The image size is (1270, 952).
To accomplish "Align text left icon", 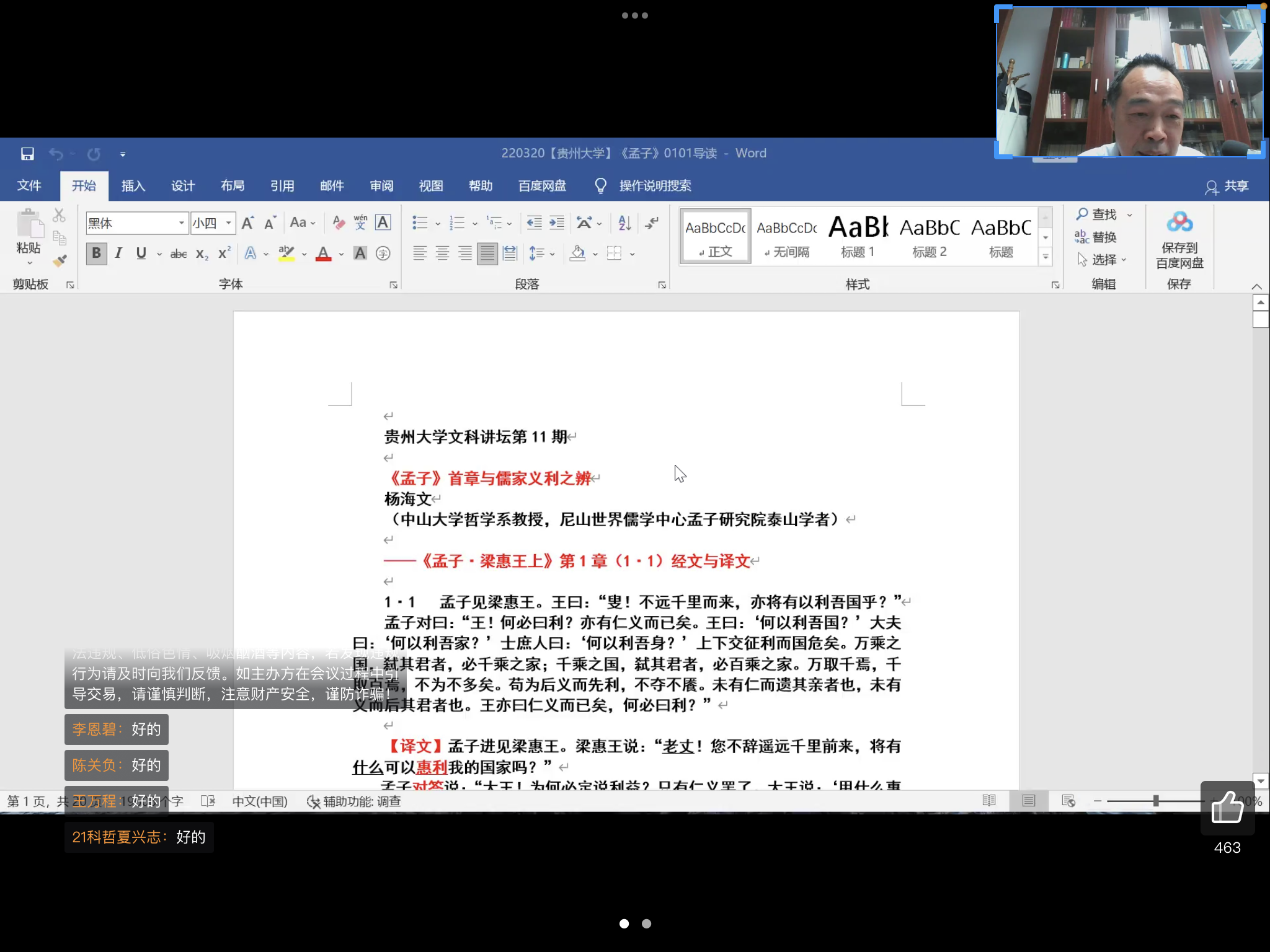I will click(420, 253).
